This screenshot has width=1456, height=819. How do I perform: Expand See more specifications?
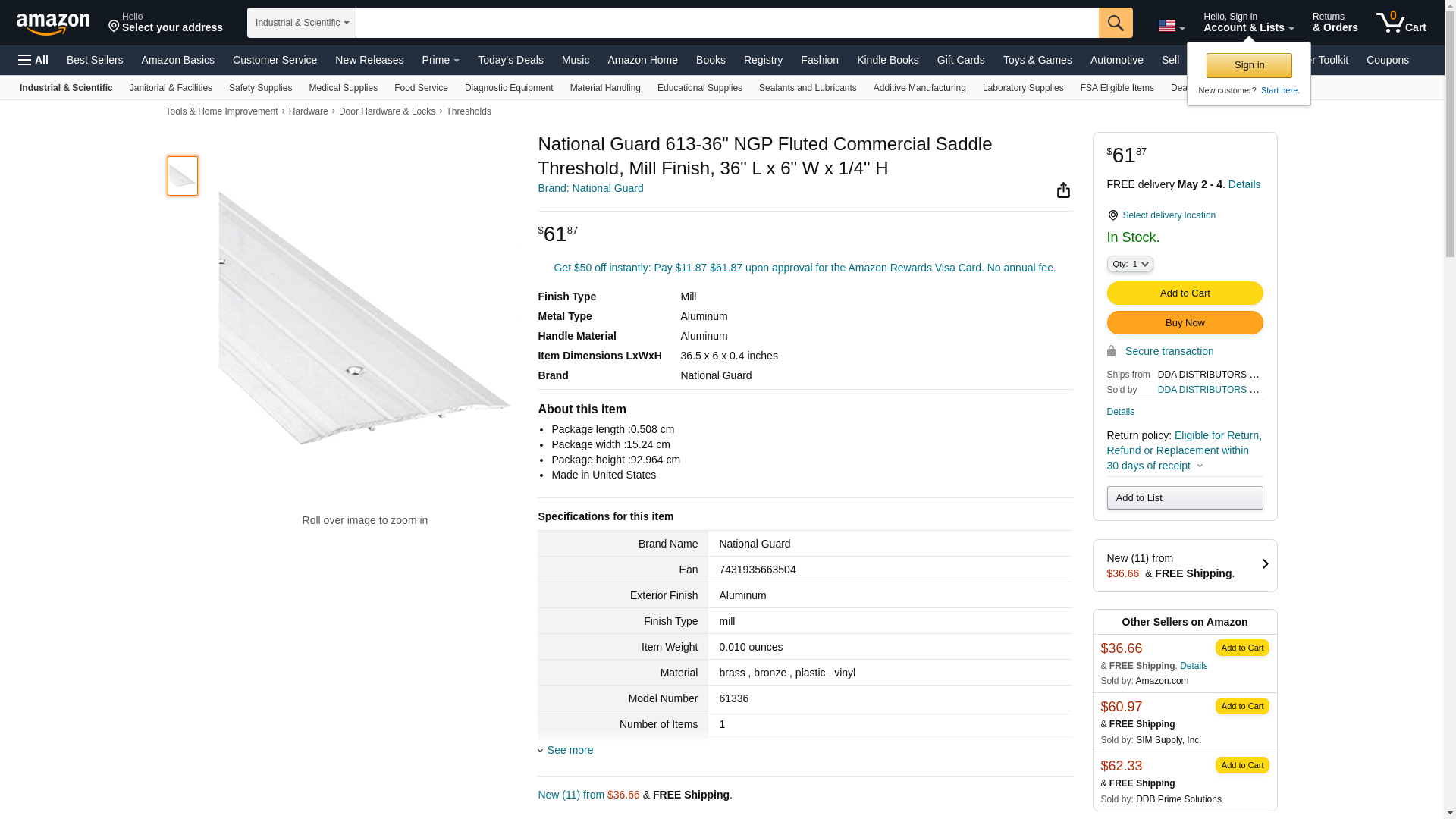point(566,750)
